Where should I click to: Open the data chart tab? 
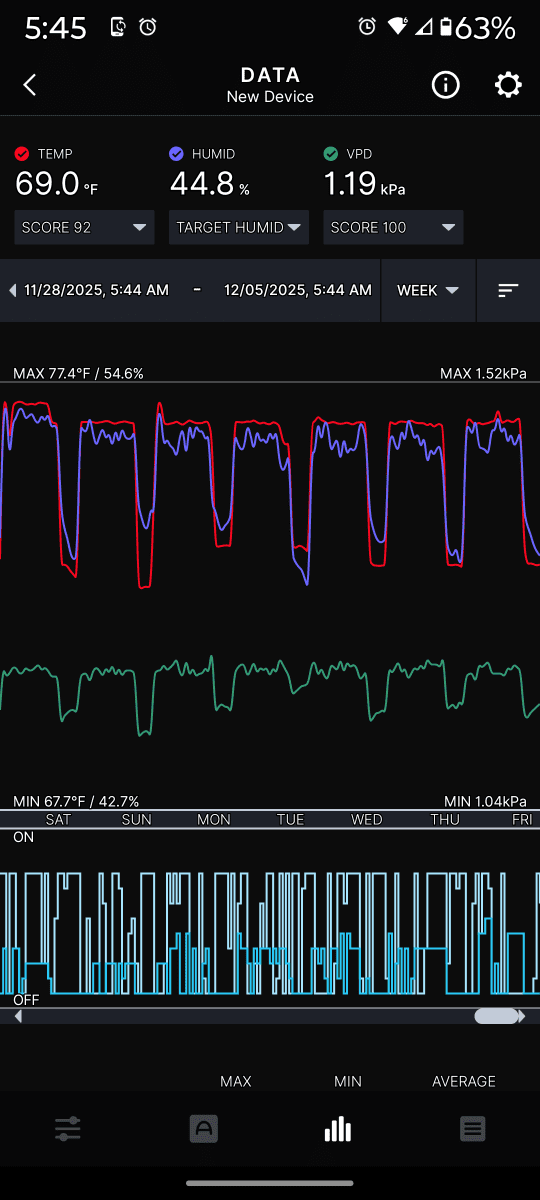338,1129
